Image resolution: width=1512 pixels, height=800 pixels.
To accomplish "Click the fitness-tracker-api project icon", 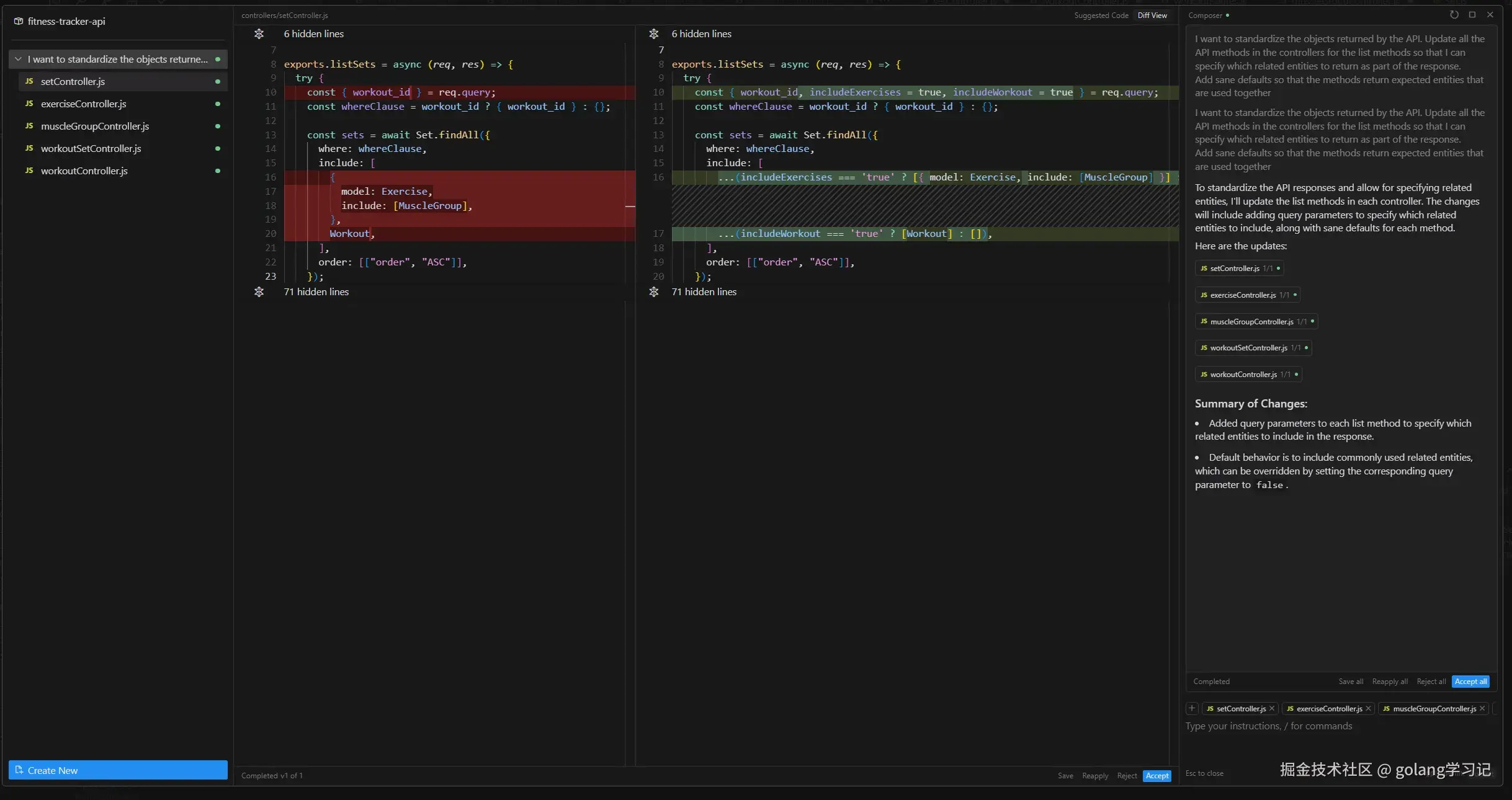I will (19, 21).
